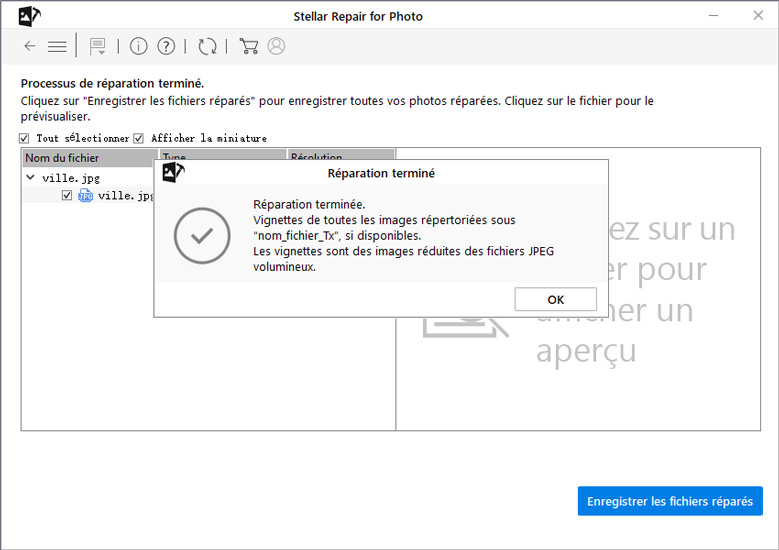Open the shopping cart buy icon
This screenshot has width=779, height=550.
coord(248,46)
